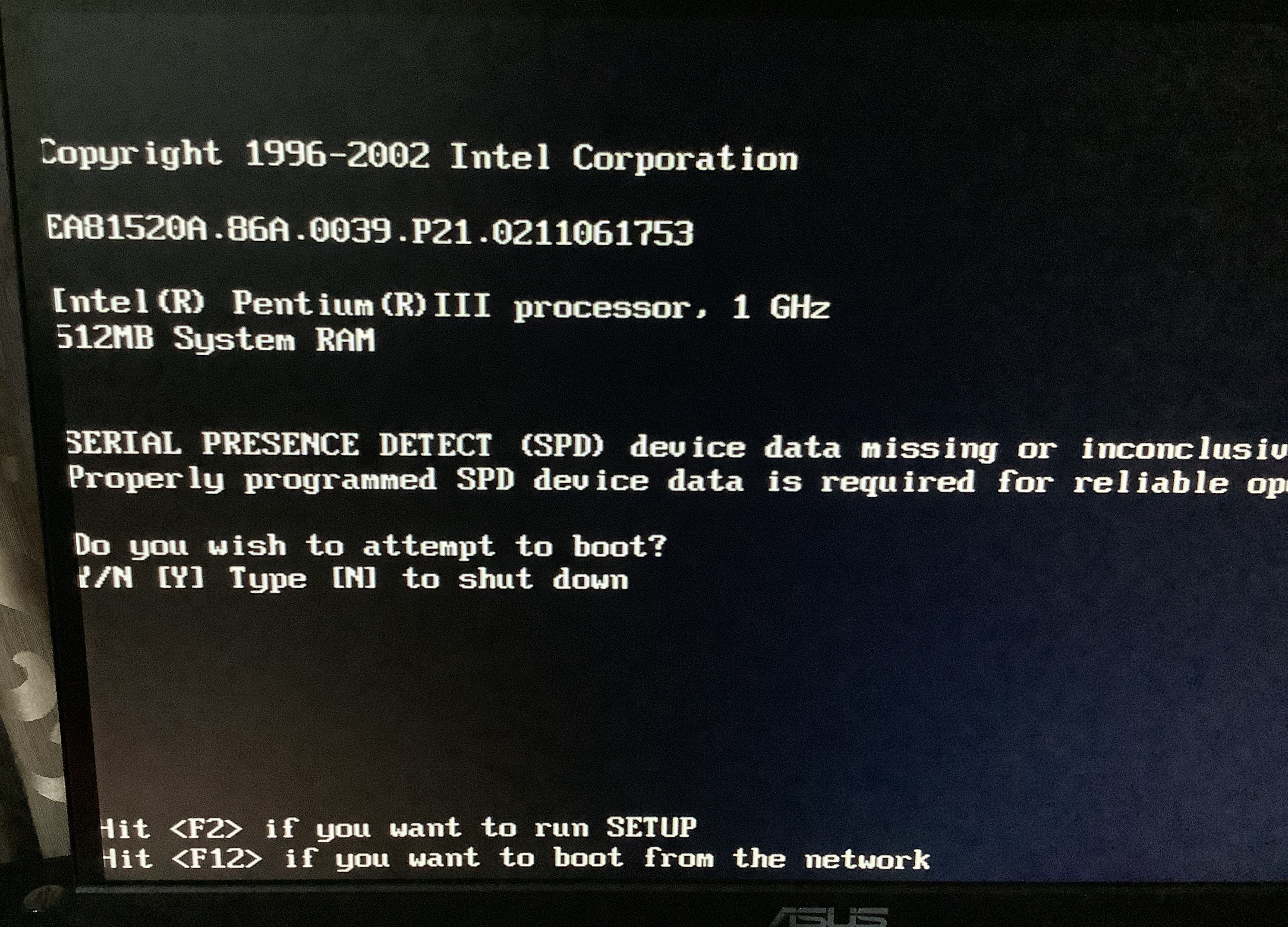The width and height of the screenshot is (1288, 927).
Task: Click the ASUS logo on the monitor bezel
Action: (828, 916)
